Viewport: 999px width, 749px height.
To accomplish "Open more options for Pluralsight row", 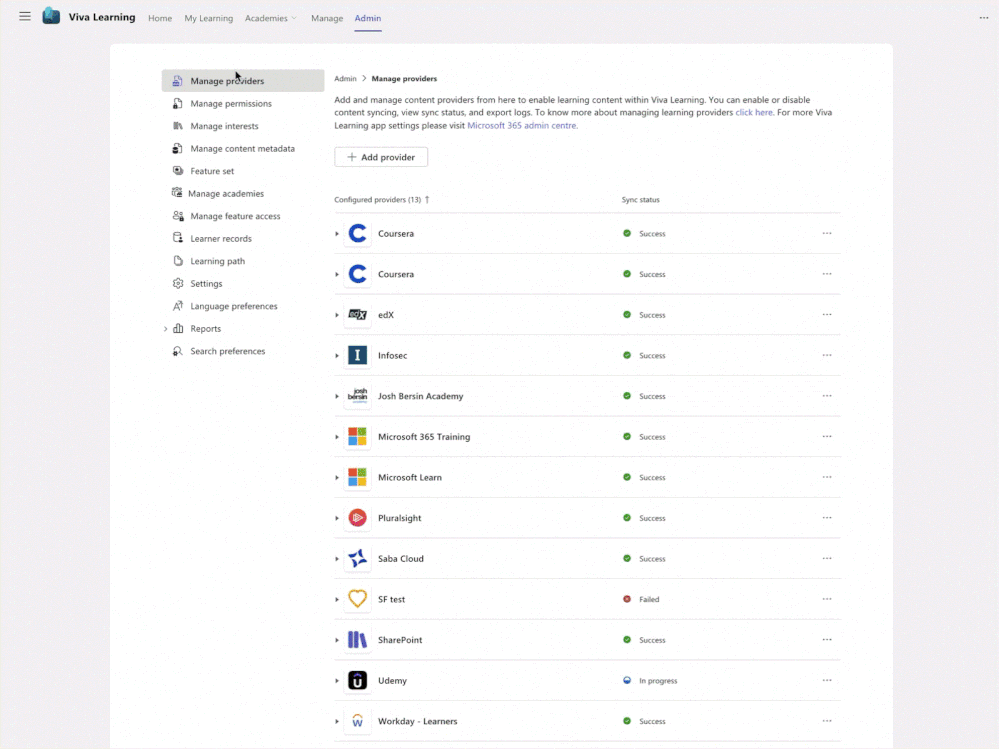I will click(x=827, y=518).
